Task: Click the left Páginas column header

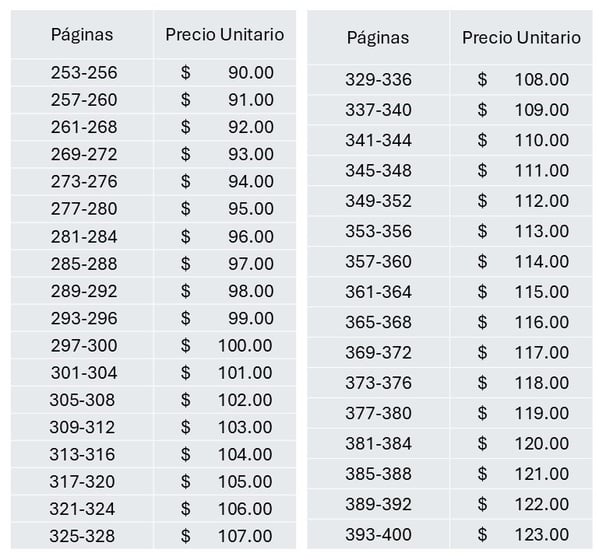Action: [x=82, y=35]
